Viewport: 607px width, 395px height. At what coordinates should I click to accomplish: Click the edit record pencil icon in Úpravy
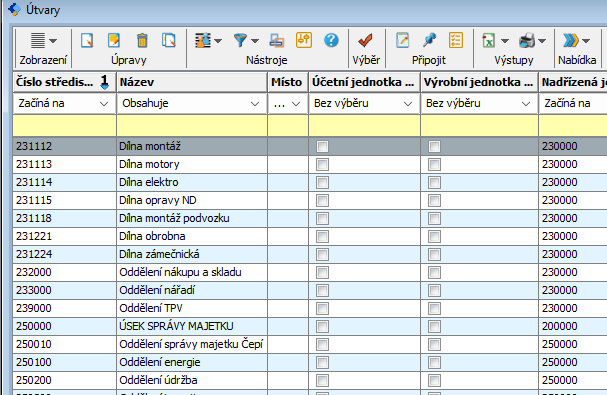(114, 40)
